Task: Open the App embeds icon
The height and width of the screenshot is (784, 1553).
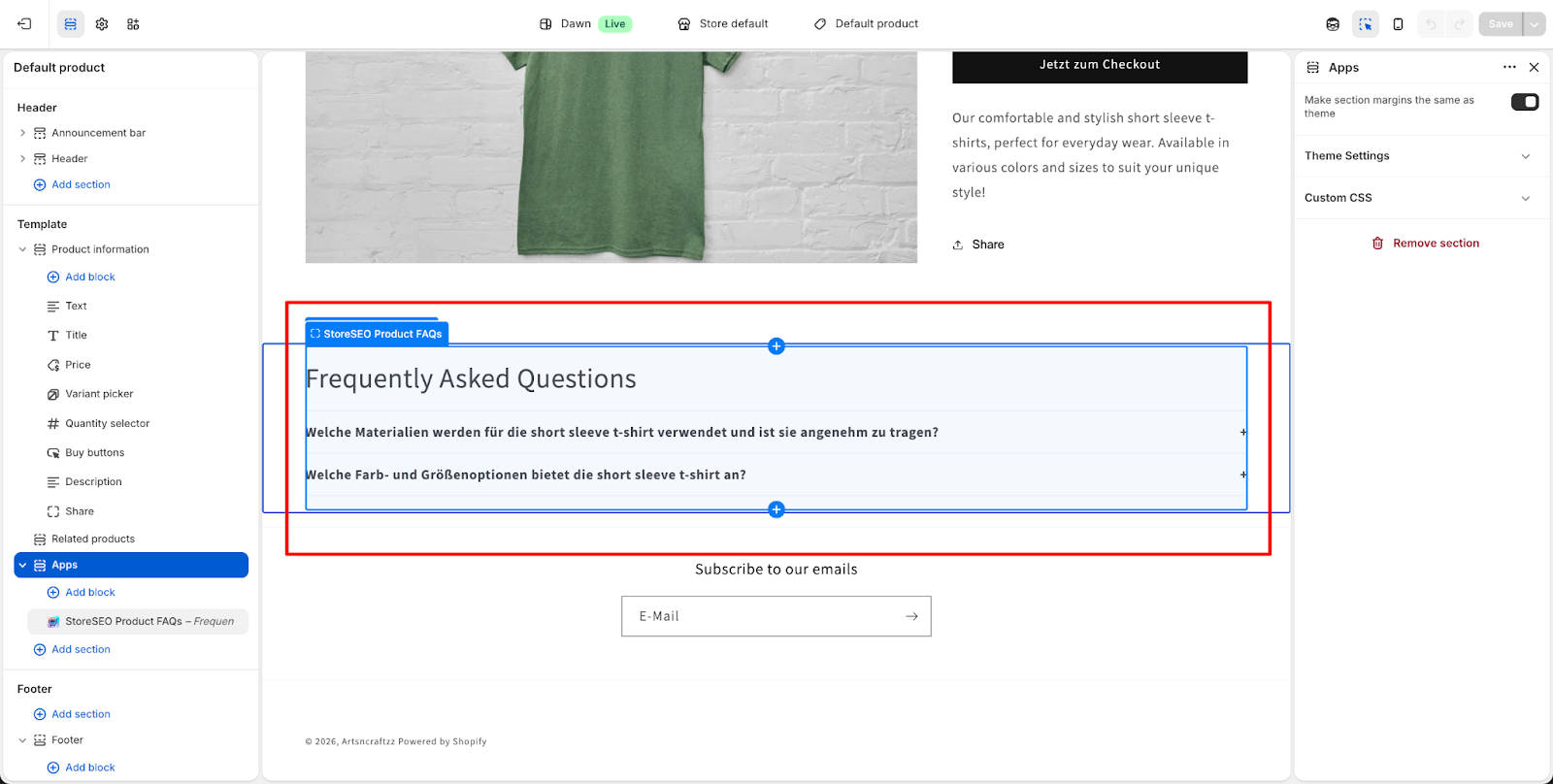Action: [x=133, y=23]
